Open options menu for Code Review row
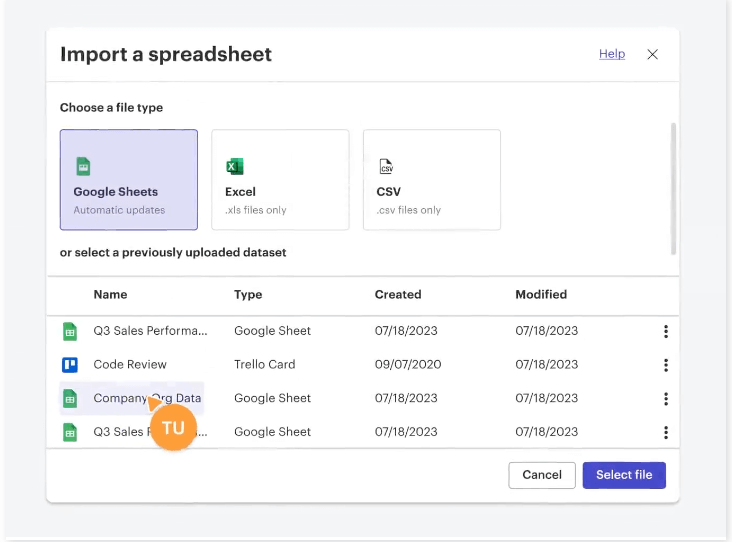Viewport: 732px width, 542px height. coord(666,365)
